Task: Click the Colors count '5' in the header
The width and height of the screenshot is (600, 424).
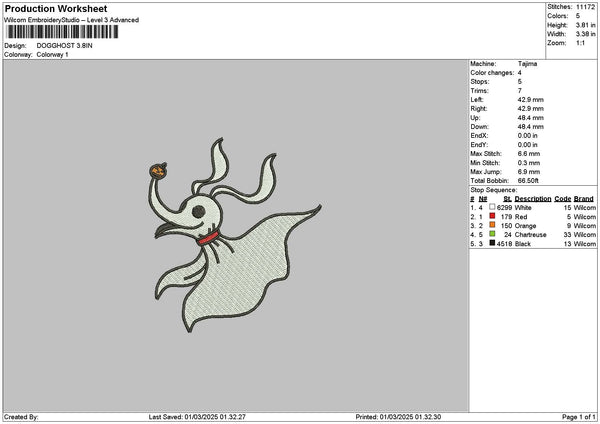Action: pyautogui.click(x=578, y=16)
